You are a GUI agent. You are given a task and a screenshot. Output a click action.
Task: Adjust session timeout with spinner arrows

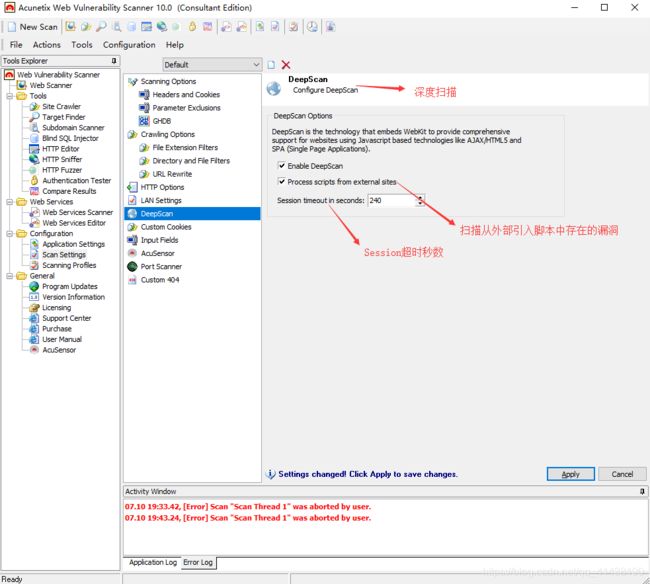click(x=420, y=200)
